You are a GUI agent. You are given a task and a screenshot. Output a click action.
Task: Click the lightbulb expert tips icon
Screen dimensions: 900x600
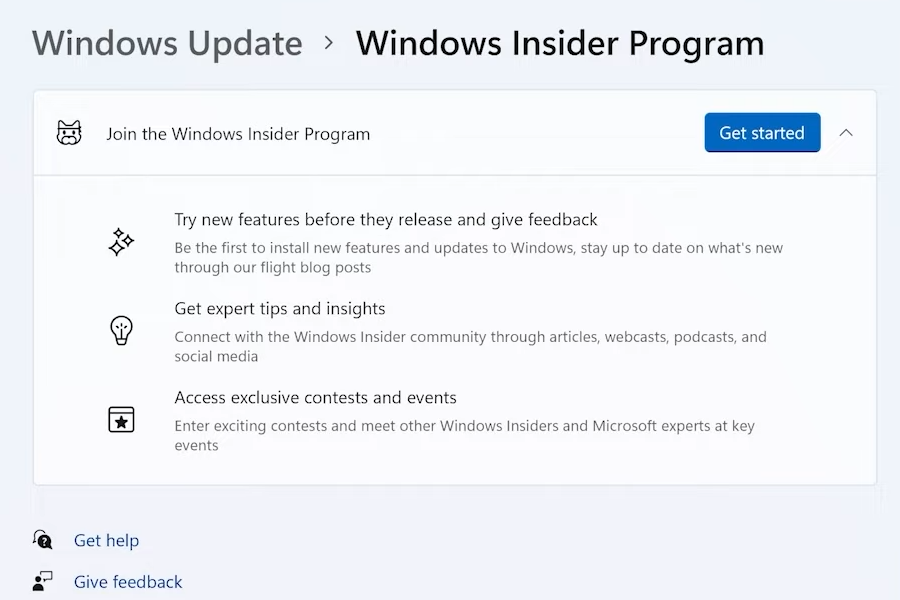(x=121, y=330)
